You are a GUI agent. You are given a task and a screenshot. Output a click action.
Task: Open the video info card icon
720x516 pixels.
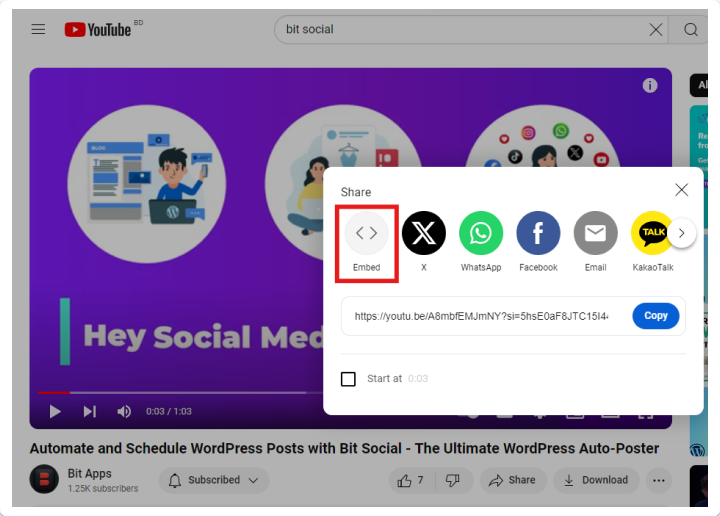pos(650,85)
